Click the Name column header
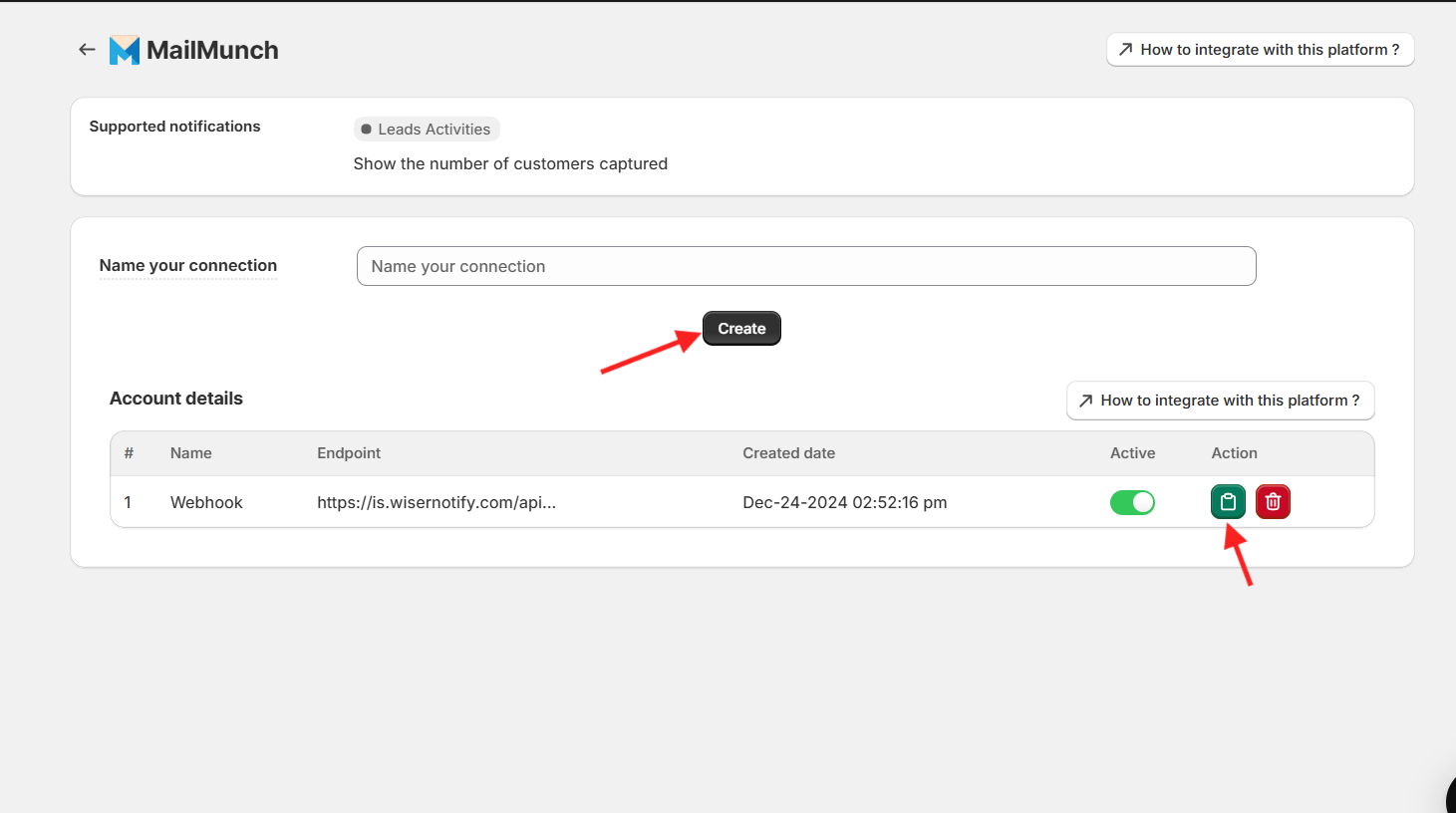Screen dimensions: 1456x813 point(191,453)
